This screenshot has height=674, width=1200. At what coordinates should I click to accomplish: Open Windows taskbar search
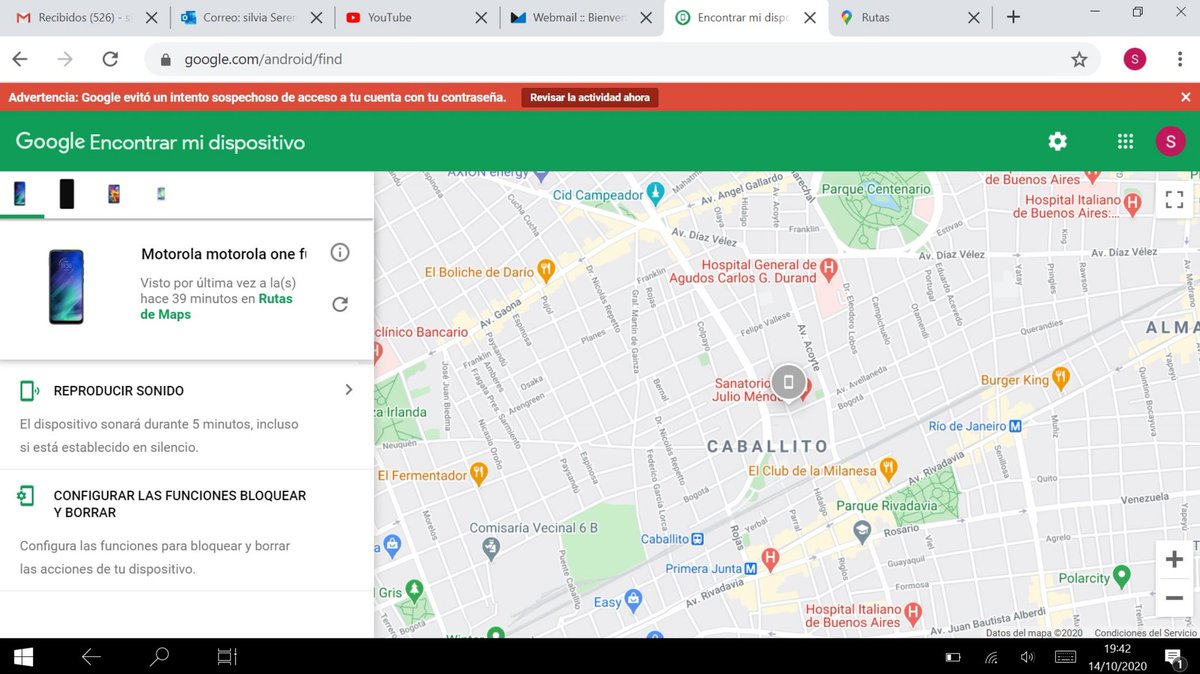159,656
